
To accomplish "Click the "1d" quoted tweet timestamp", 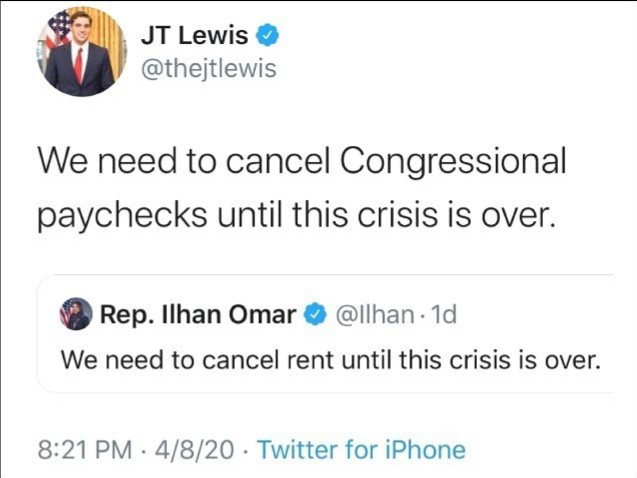I will (x=439, y=315).
